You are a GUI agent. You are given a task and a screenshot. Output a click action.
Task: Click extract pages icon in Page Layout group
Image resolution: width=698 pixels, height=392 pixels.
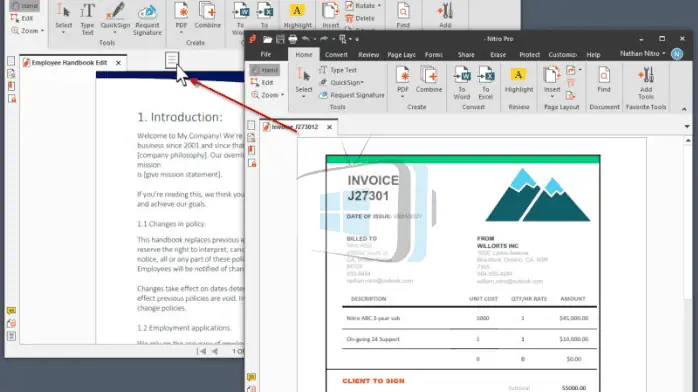(x=571, y=95)
